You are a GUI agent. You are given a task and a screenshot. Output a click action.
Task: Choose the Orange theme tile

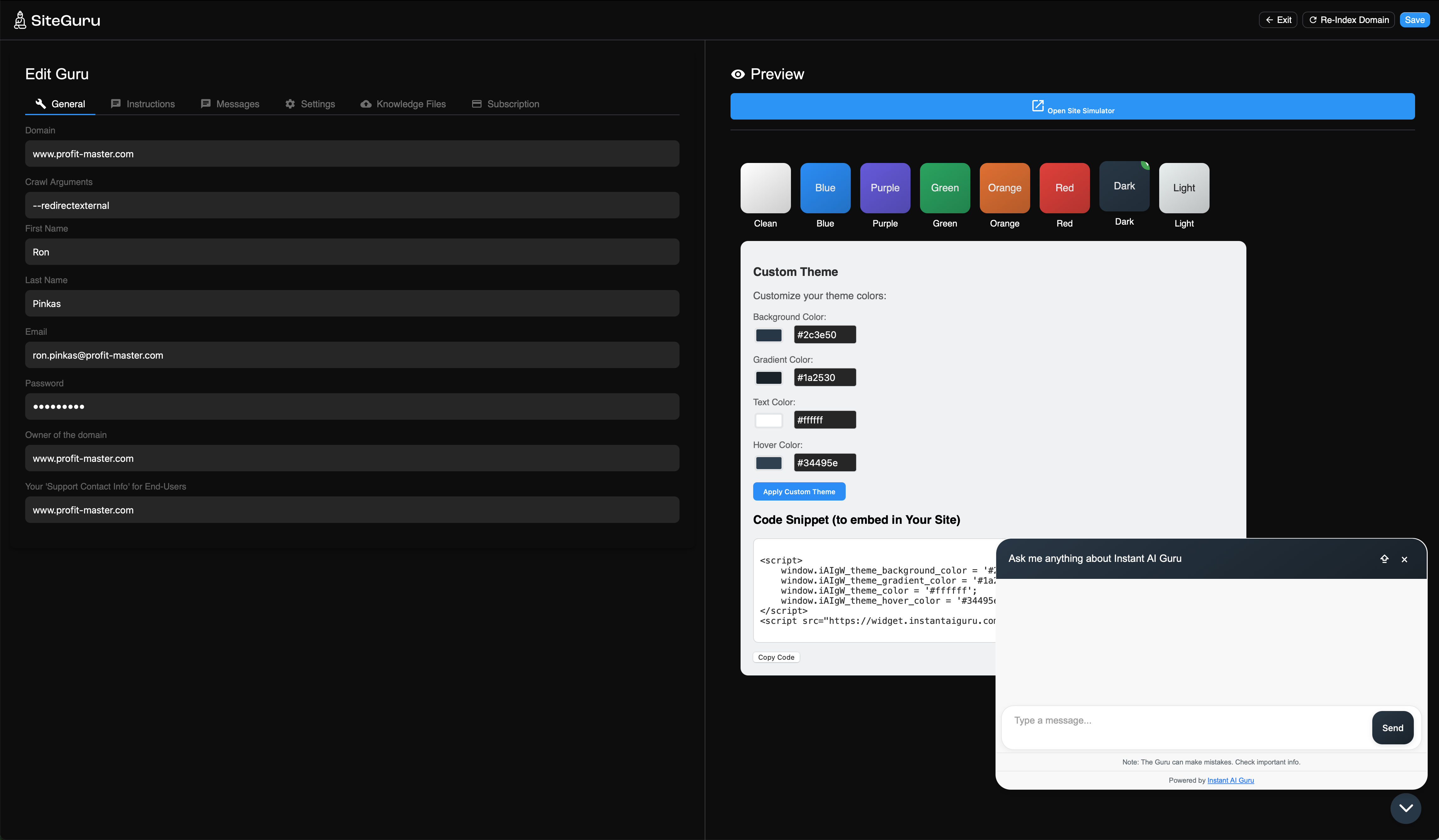click(x=1004, y=188)
